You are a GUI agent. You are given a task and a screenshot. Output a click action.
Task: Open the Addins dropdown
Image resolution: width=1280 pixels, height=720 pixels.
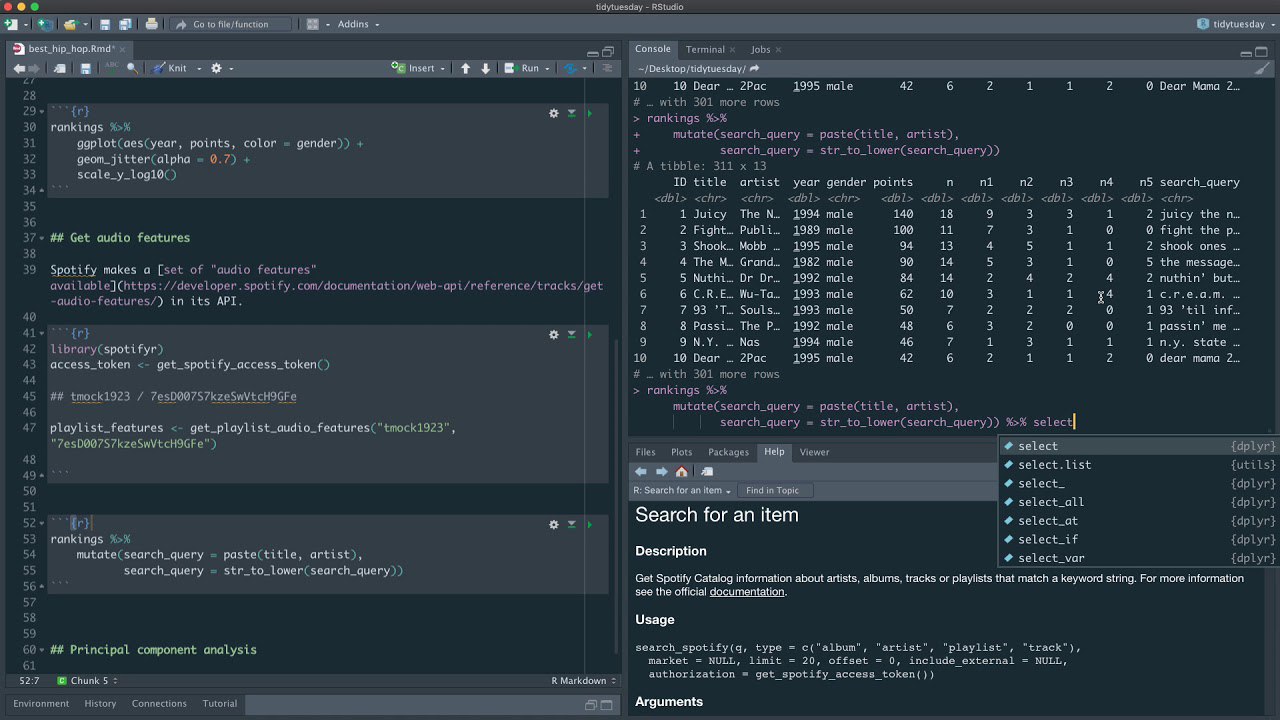tap(358, 24)
